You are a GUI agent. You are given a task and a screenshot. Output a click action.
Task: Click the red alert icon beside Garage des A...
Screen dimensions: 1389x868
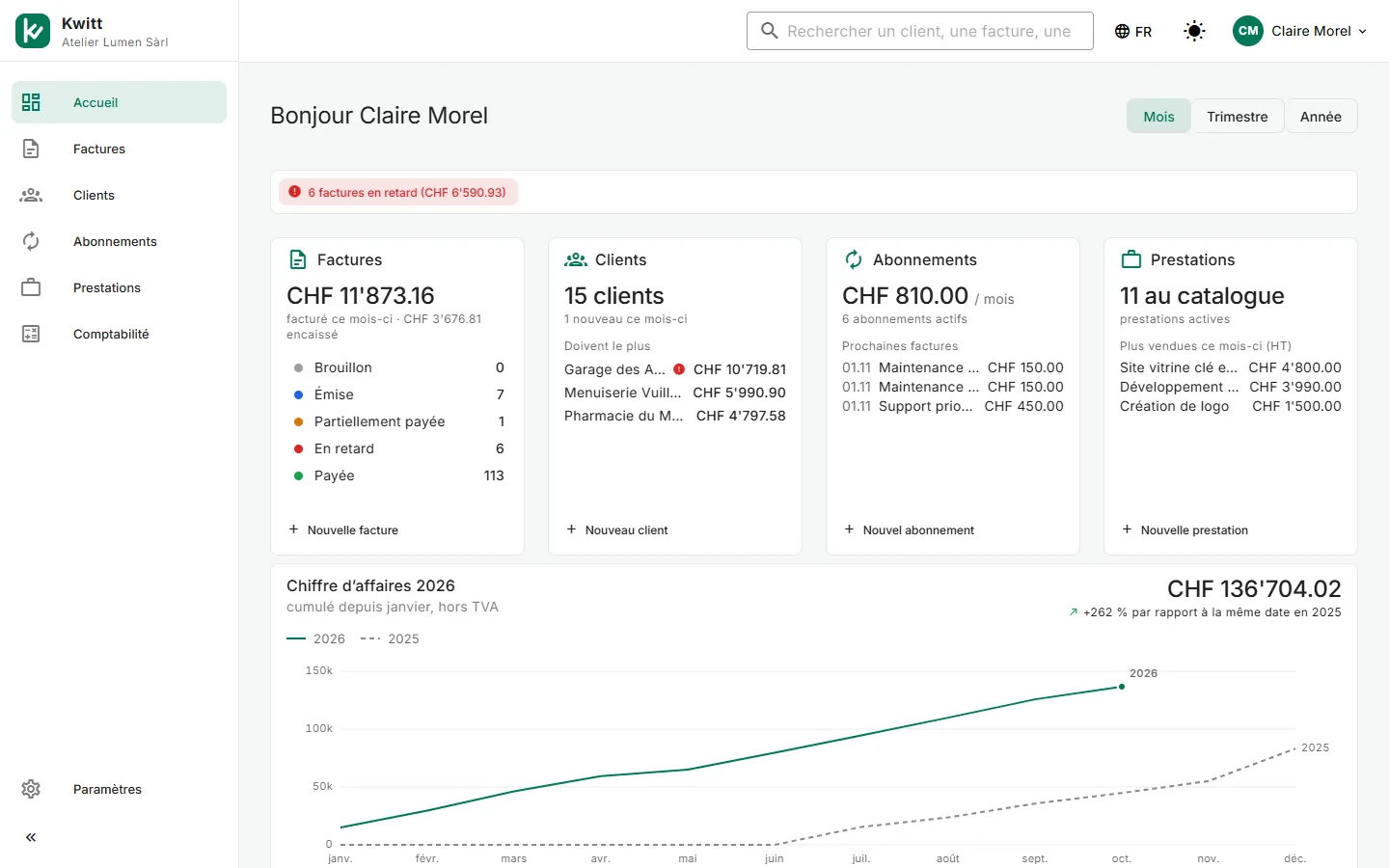click(x=679, y=369)
